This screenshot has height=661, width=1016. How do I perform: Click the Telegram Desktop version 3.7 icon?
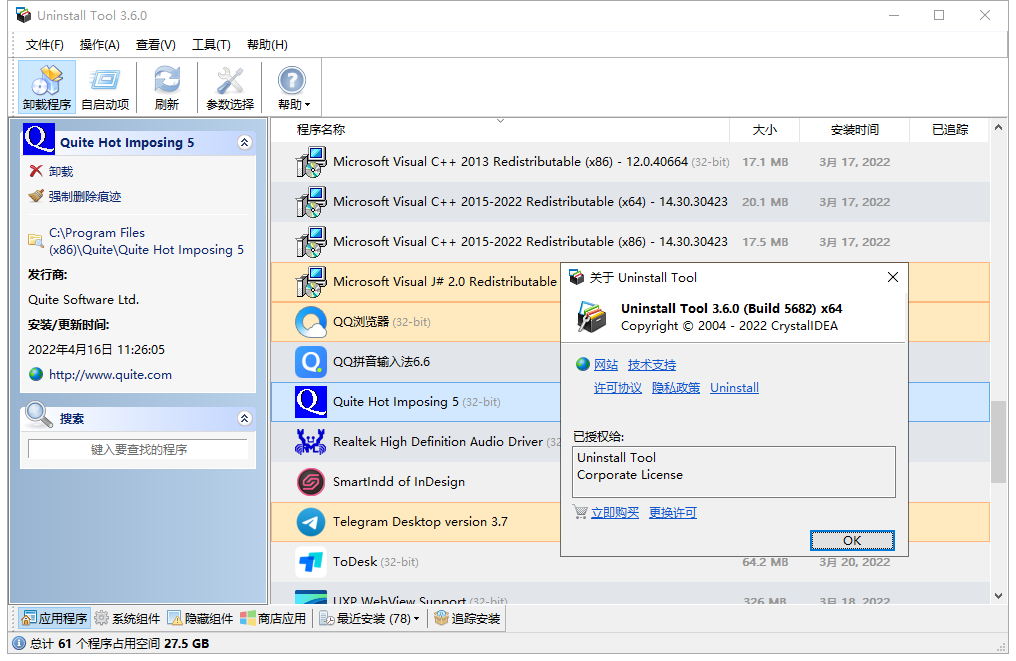coord(311,522)
